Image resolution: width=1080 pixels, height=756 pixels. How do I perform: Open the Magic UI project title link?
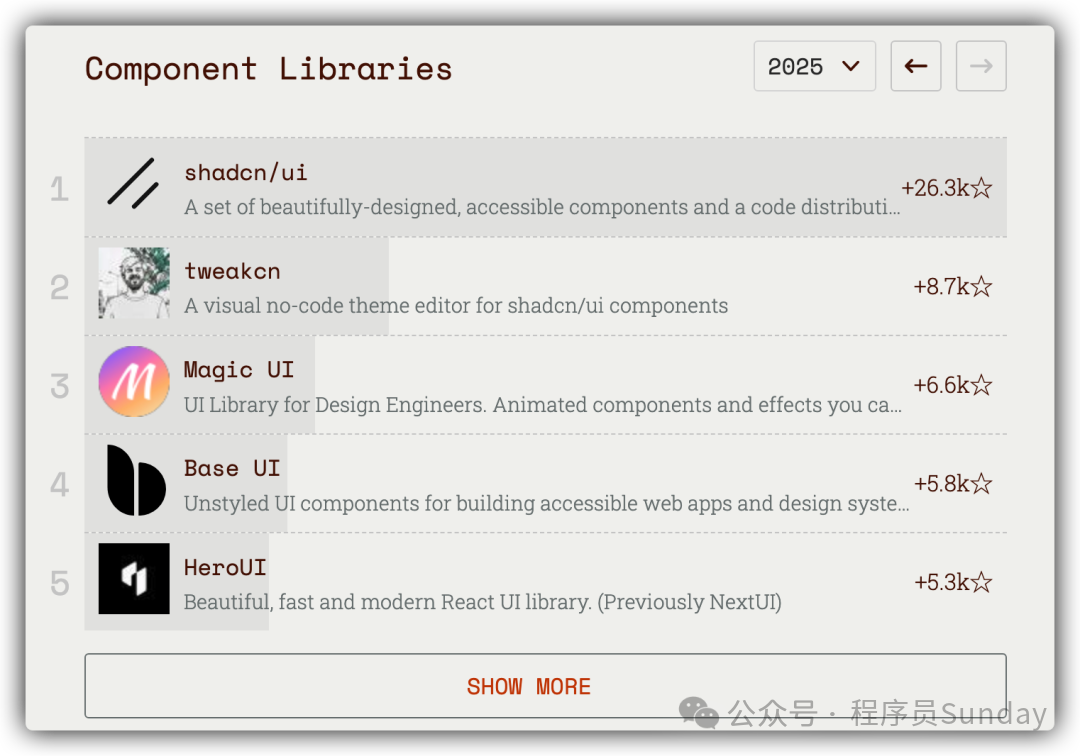tap(239, 370)
